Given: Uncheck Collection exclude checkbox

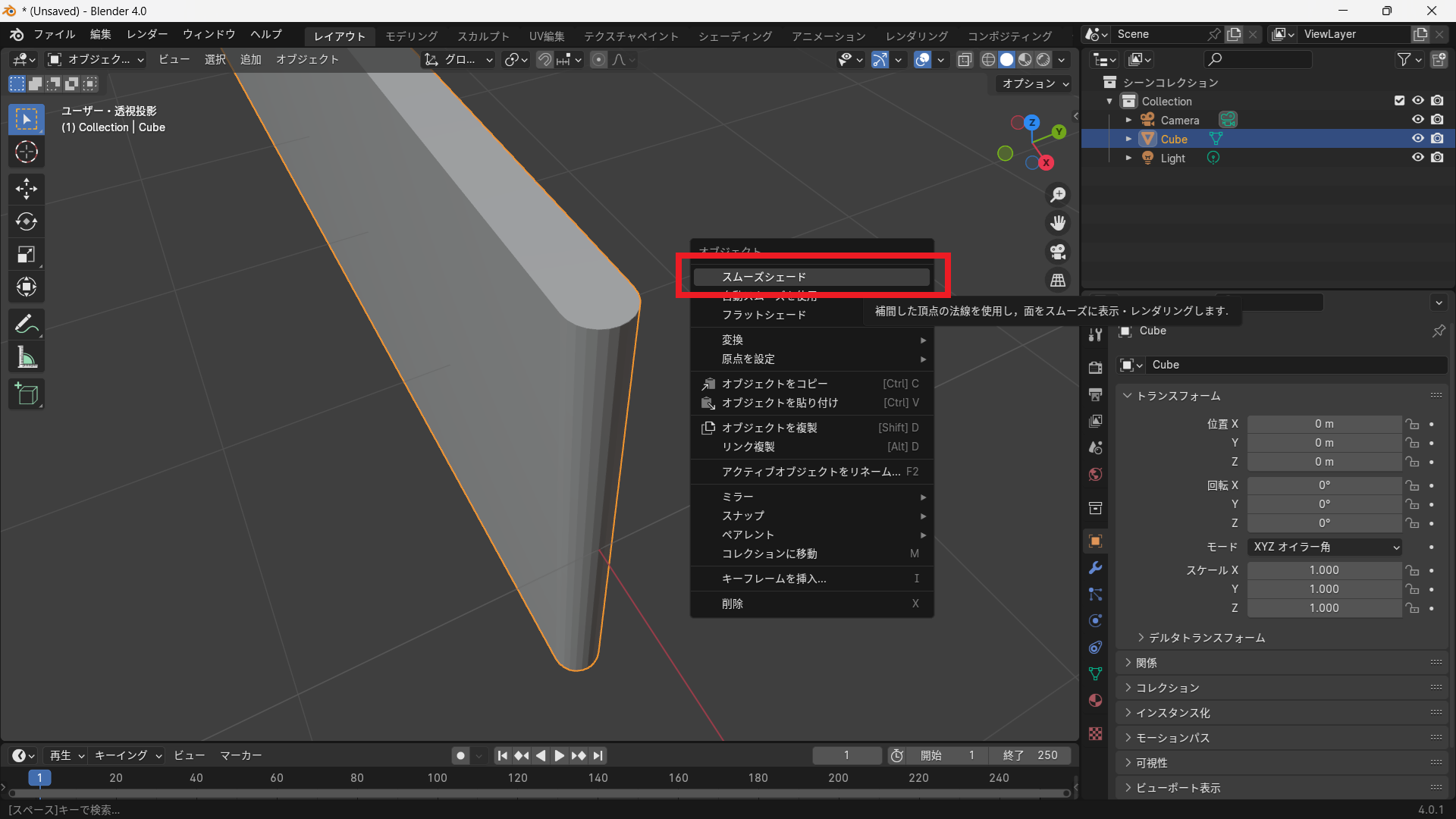Looking at the screenshot, I should click(1399, 101).
